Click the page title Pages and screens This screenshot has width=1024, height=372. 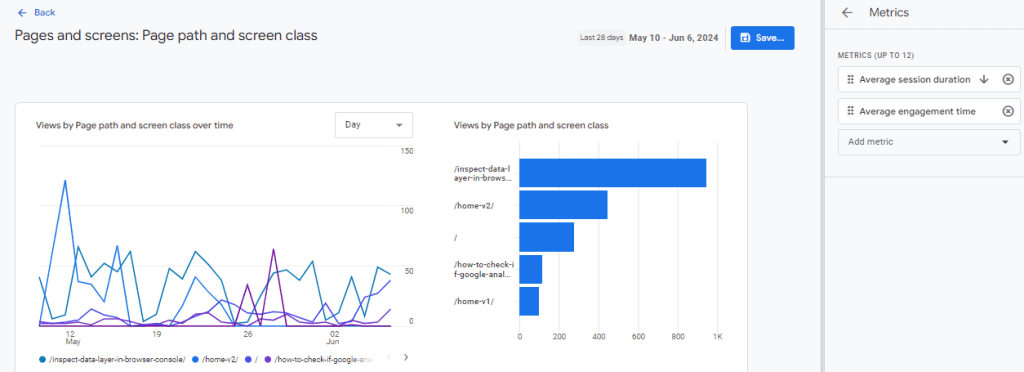pyautogui.click(x=166, y=35)
